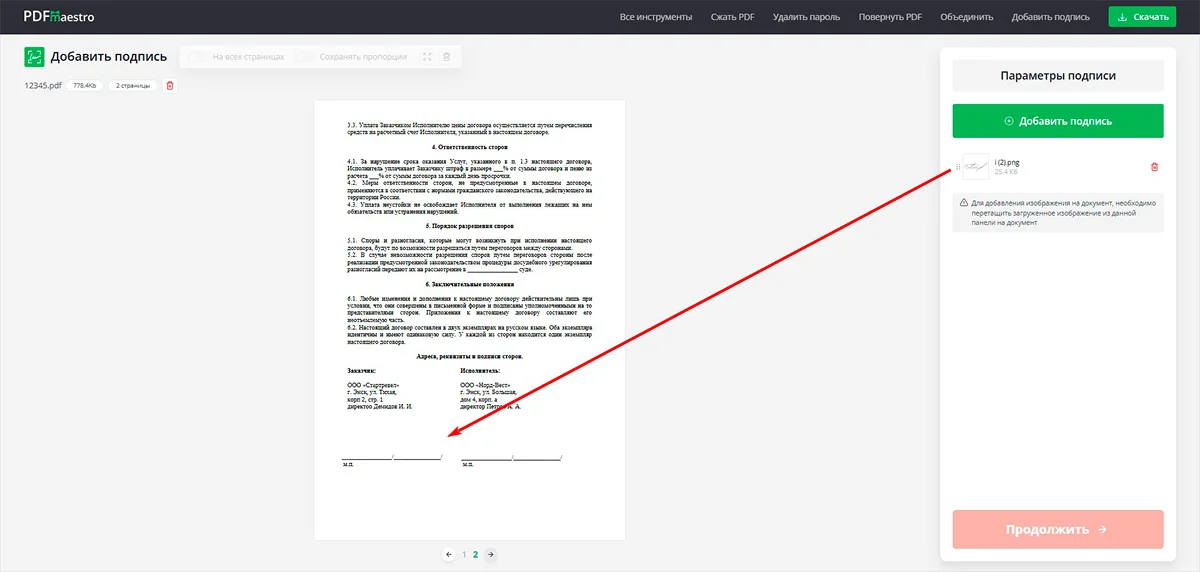1200x572 pixels.
Task: Go to next page with right arrow
Action: (x=490, y=554)
